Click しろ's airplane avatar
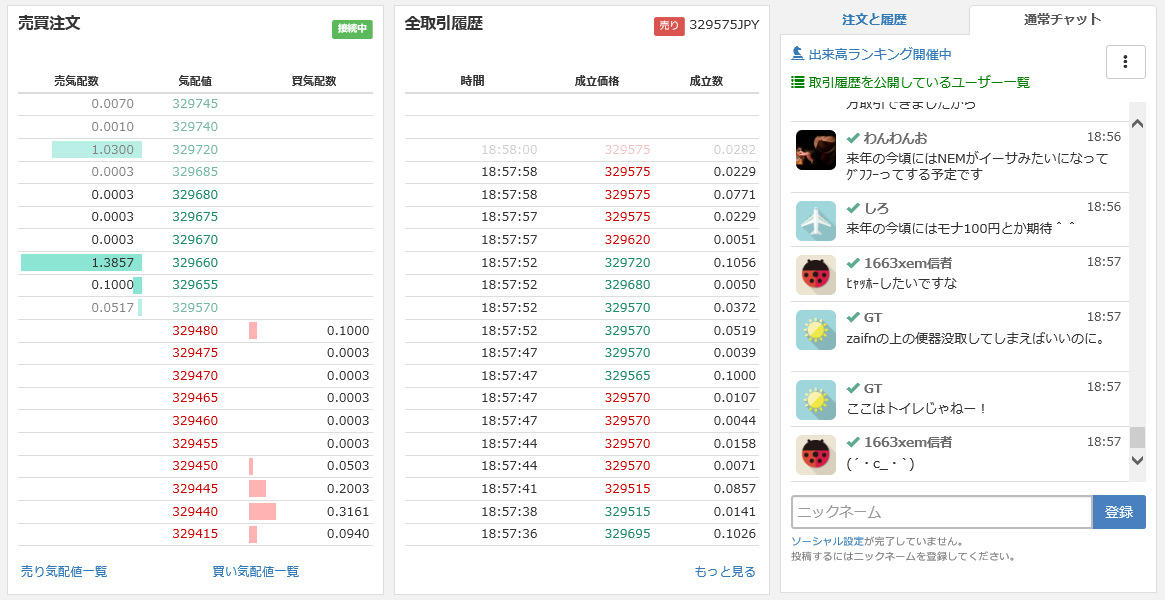 coord(815,221)
